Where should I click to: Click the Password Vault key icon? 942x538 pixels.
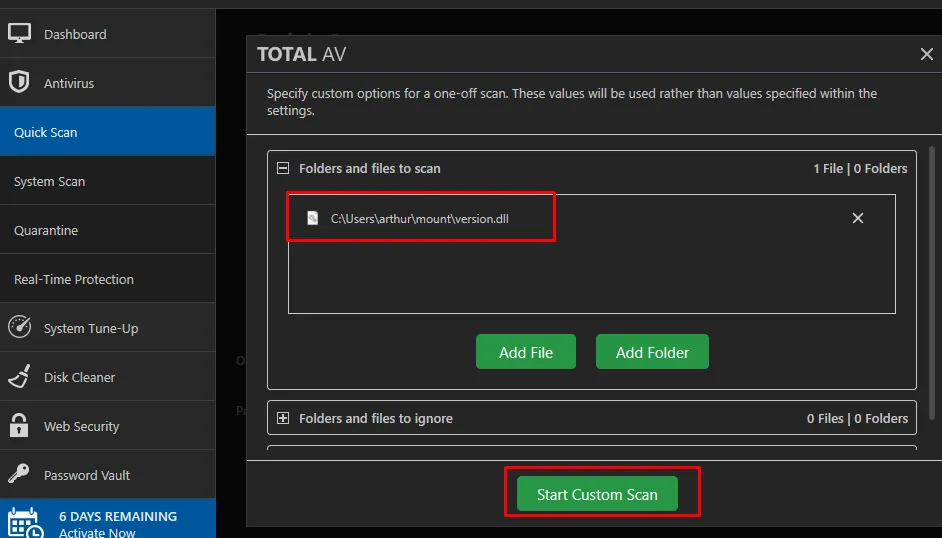point(19,474)
